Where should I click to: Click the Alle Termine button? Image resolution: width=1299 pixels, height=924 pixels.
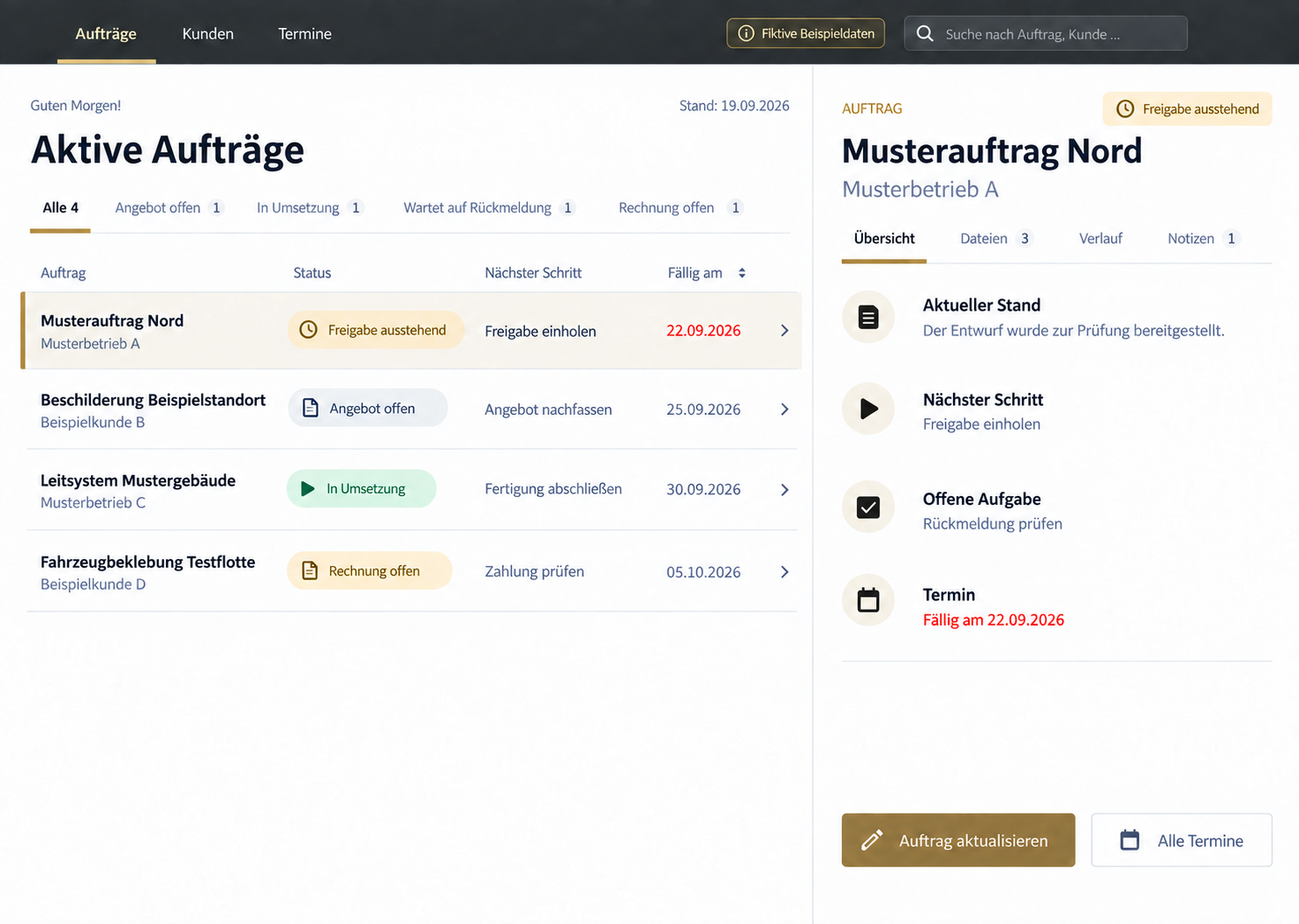(x=1181, y=840)
